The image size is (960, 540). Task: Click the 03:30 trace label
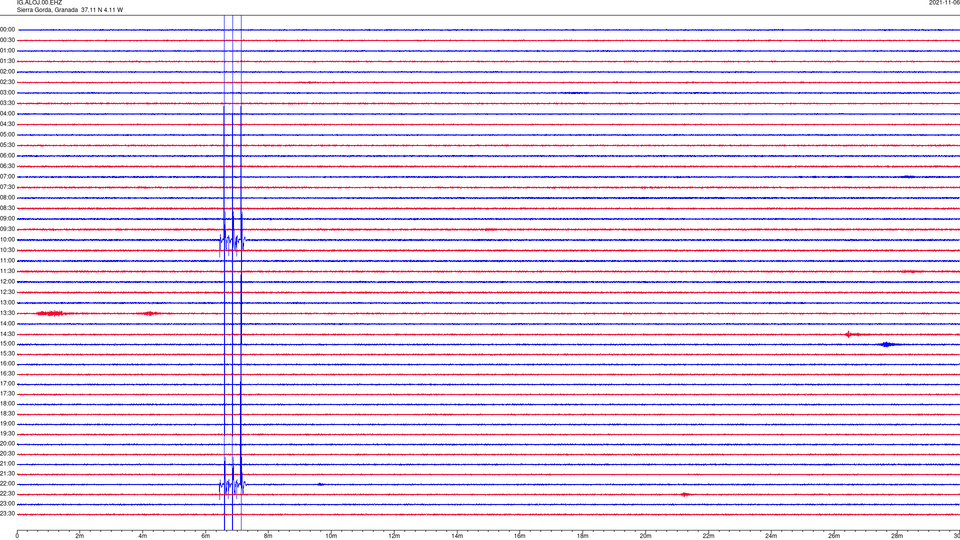click(x=7, y=103)
